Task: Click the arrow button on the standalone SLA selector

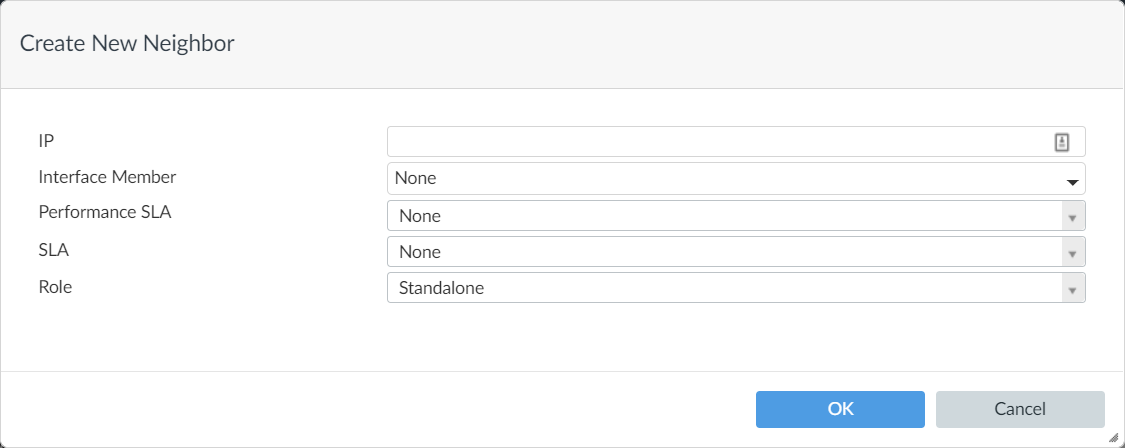Action: pyautogui.click(x=1072, y=253)
